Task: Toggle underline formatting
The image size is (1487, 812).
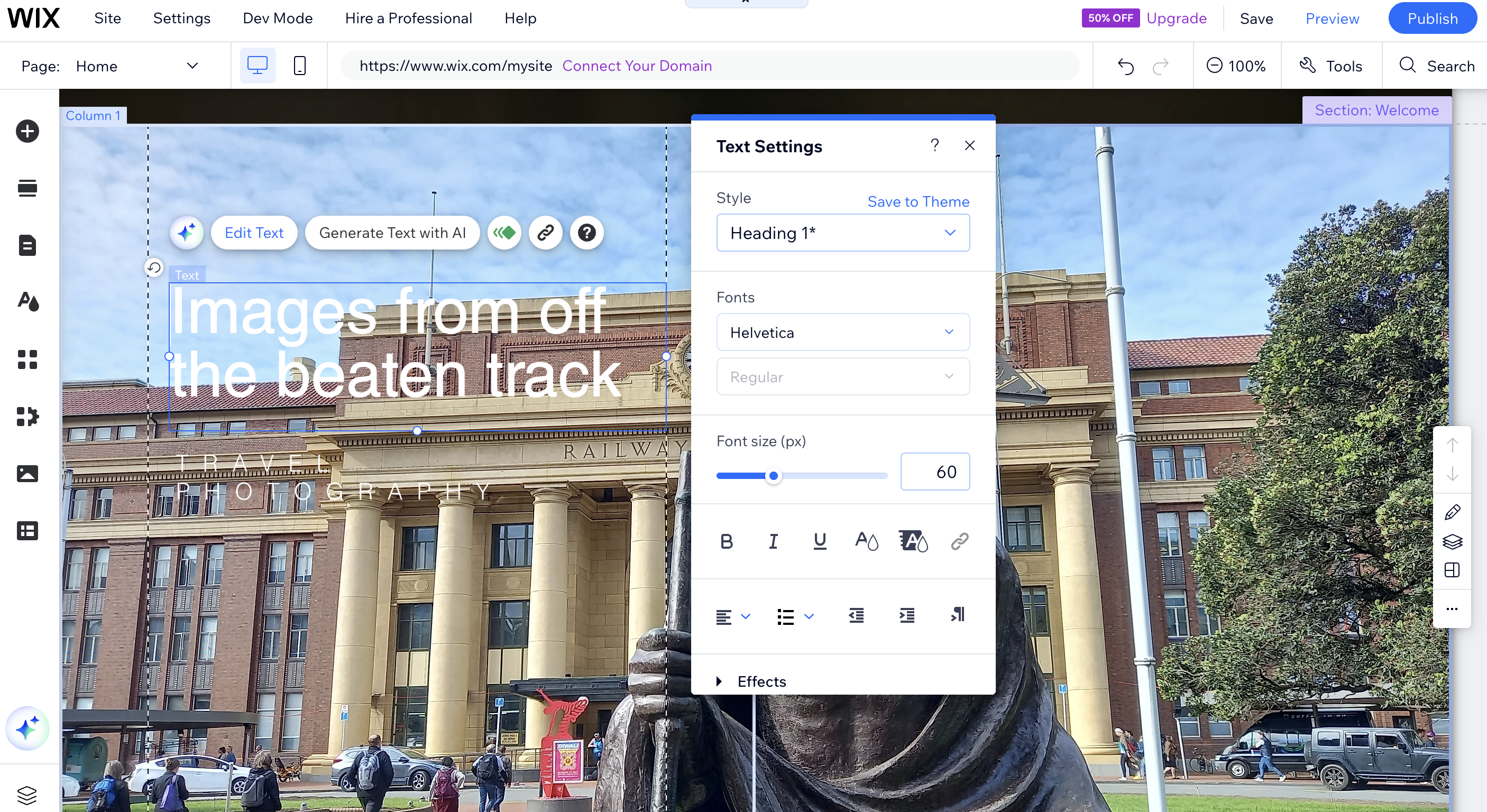Action: [x=820, y=541]
